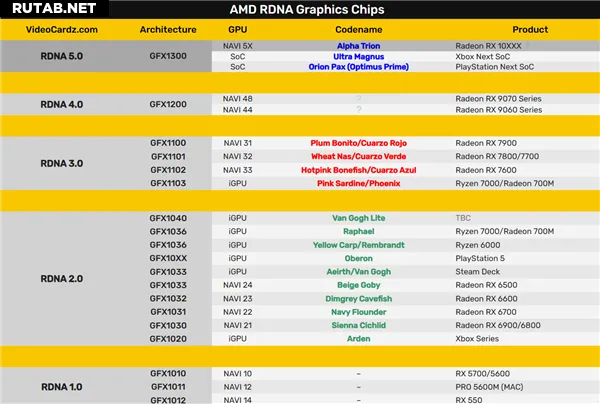Click the "Raphael" codename
This screenshot has width=600, height=404.
click(359, 231)
